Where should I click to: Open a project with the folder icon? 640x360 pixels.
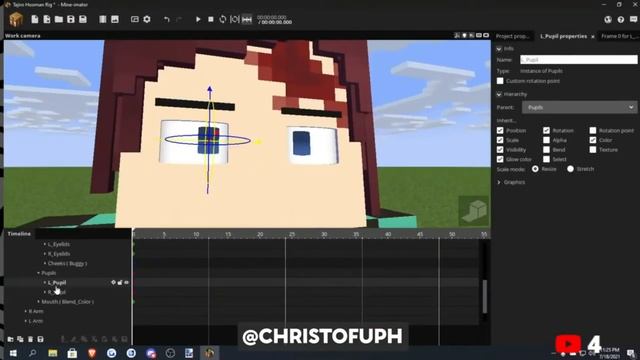pos(59,19)
